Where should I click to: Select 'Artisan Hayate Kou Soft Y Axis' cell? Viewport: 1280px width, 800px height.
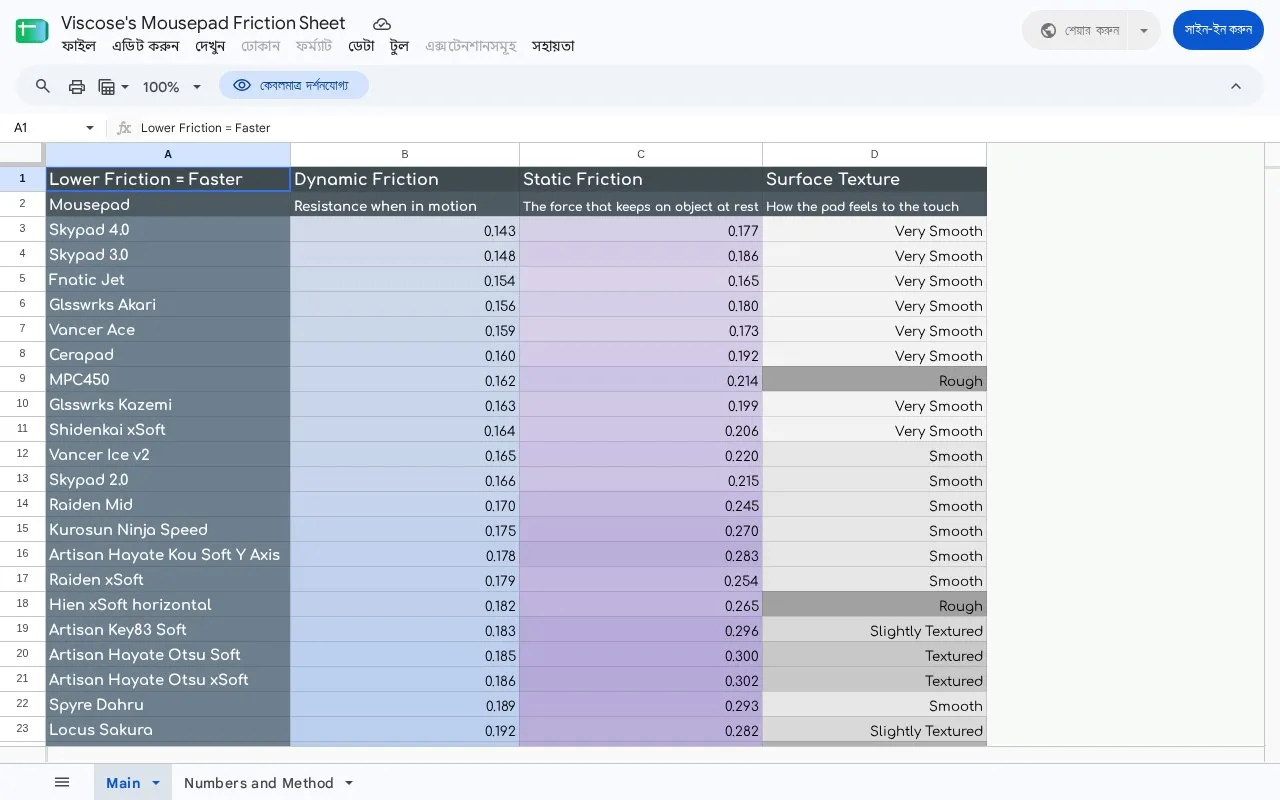(168, 554)
